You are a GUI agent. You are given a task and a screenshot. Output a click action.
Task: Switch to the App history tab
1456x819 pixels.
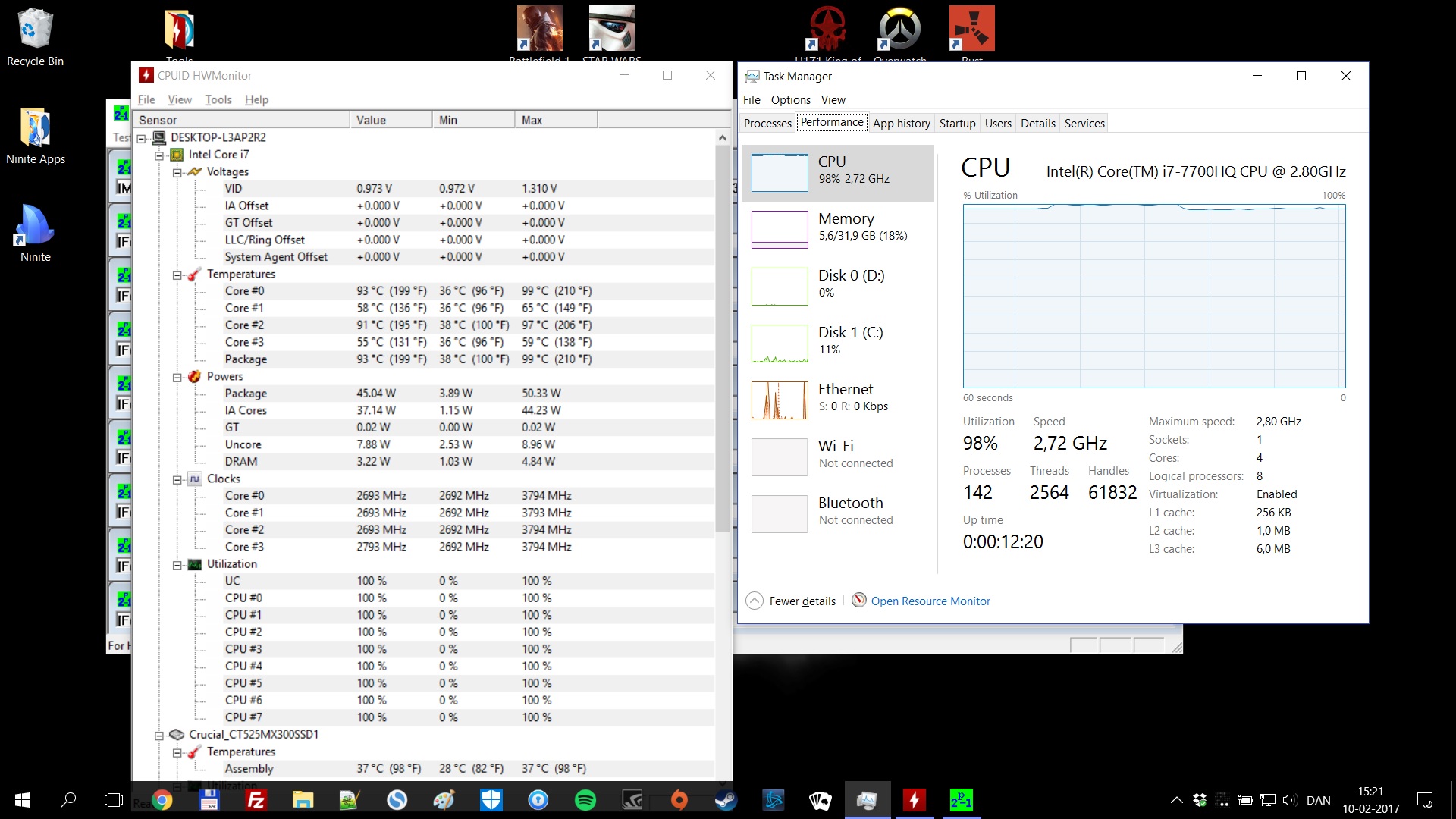[x=902, y=123]
